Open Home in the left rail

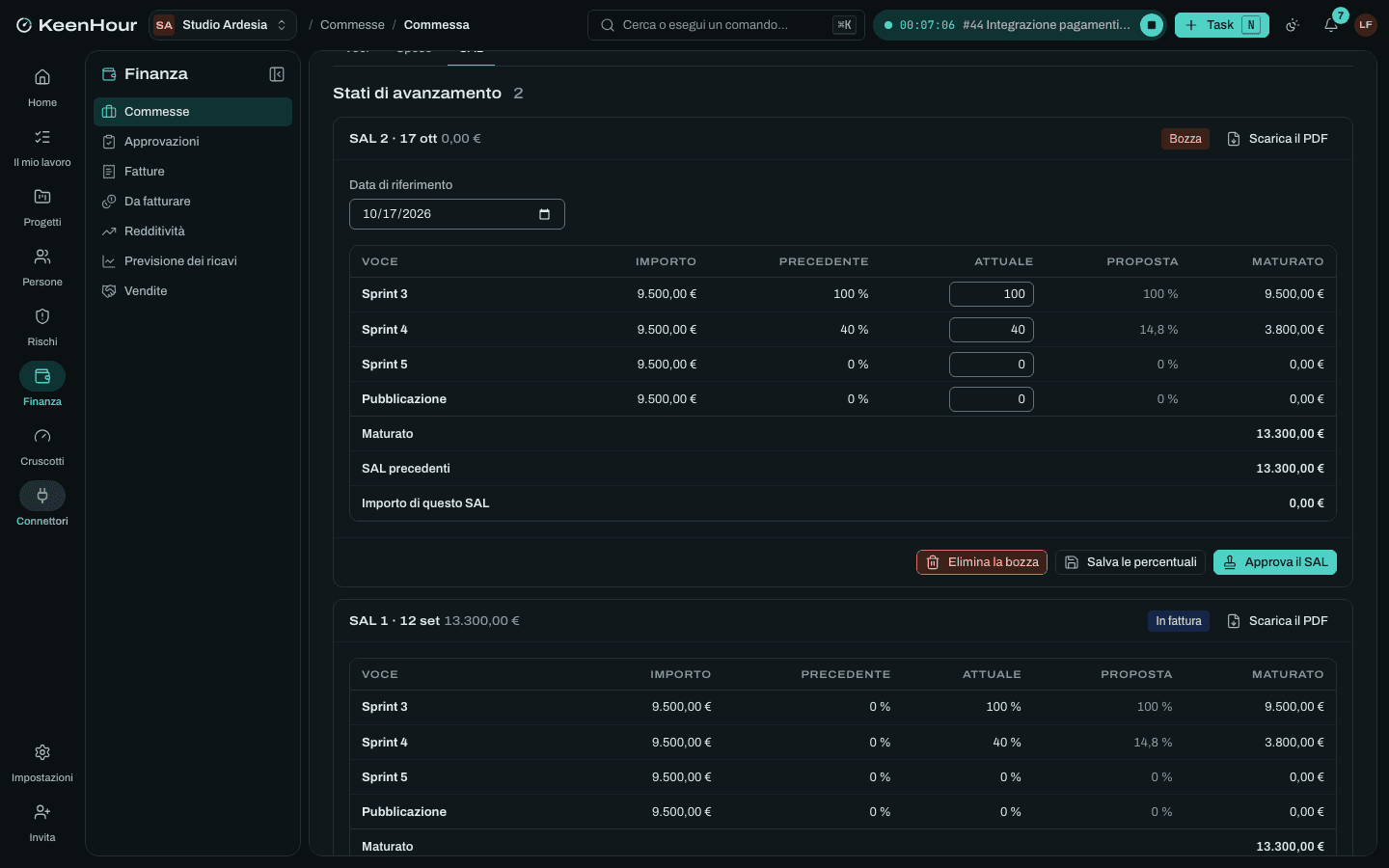(x=42, y=88)
